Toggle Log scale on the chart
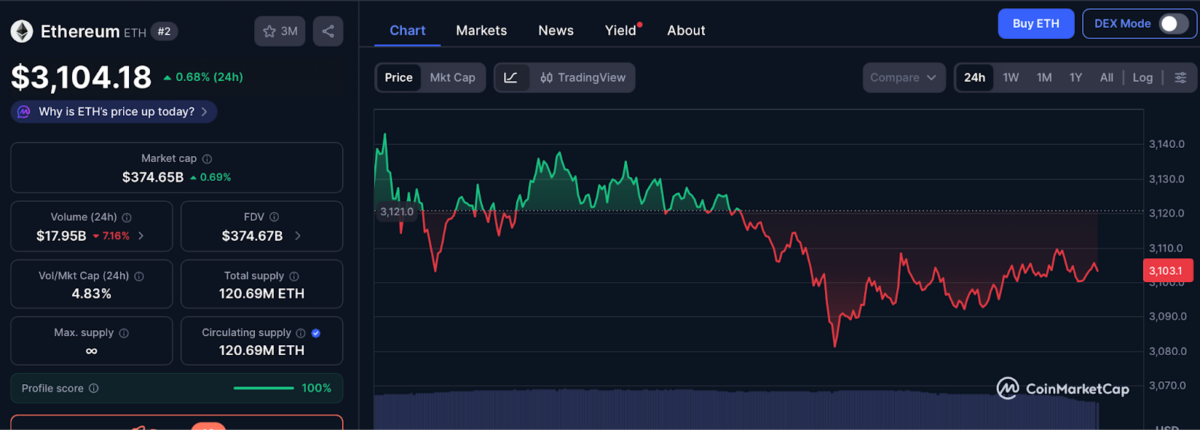This screenshot has height=430, width=1200. tap(1142, 77)
